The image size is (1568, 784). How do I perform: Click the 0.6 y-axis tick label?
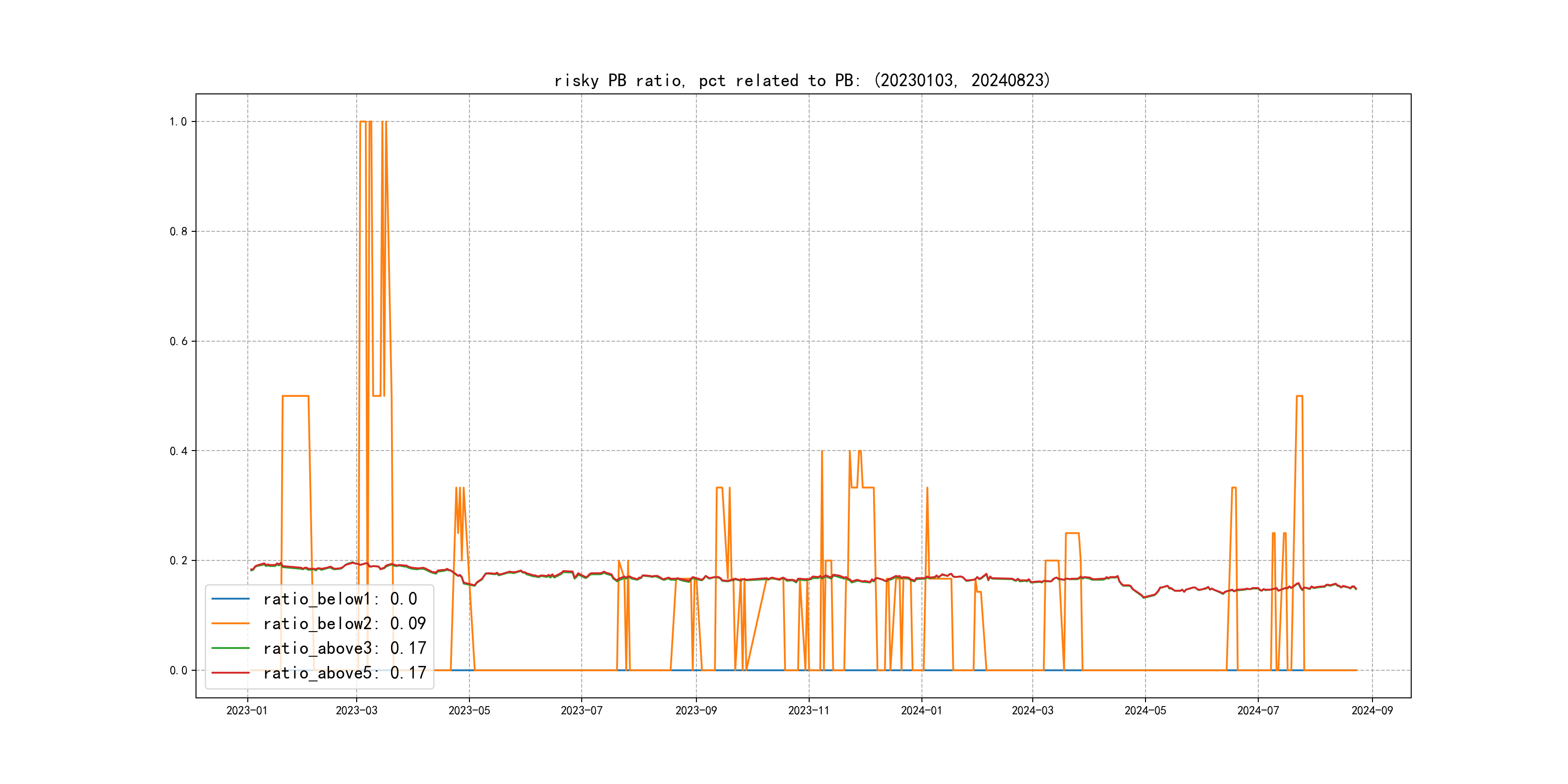tap(178, 342)
